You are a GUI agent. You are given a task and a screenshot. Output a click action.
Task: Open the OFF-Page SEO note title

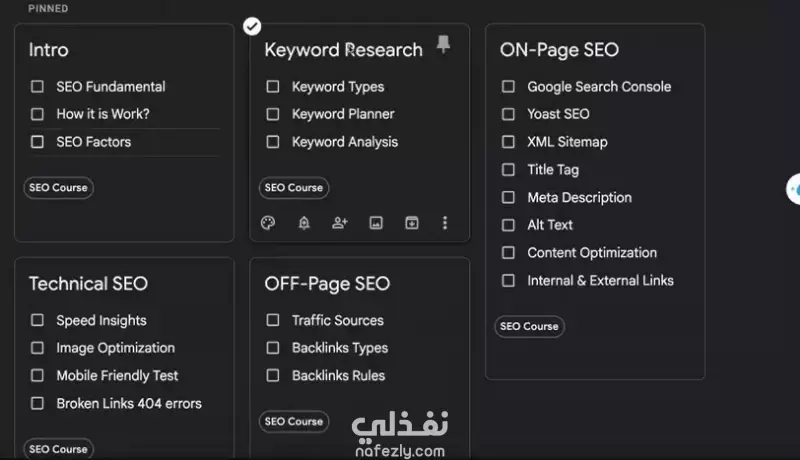click(x=327, y=284)
